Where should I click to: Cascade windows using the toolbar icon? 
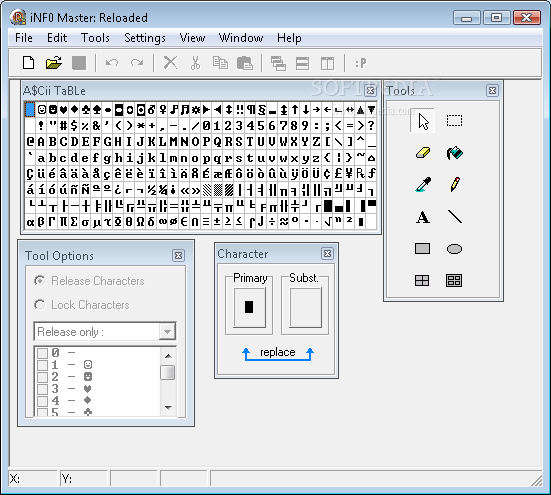278,63
